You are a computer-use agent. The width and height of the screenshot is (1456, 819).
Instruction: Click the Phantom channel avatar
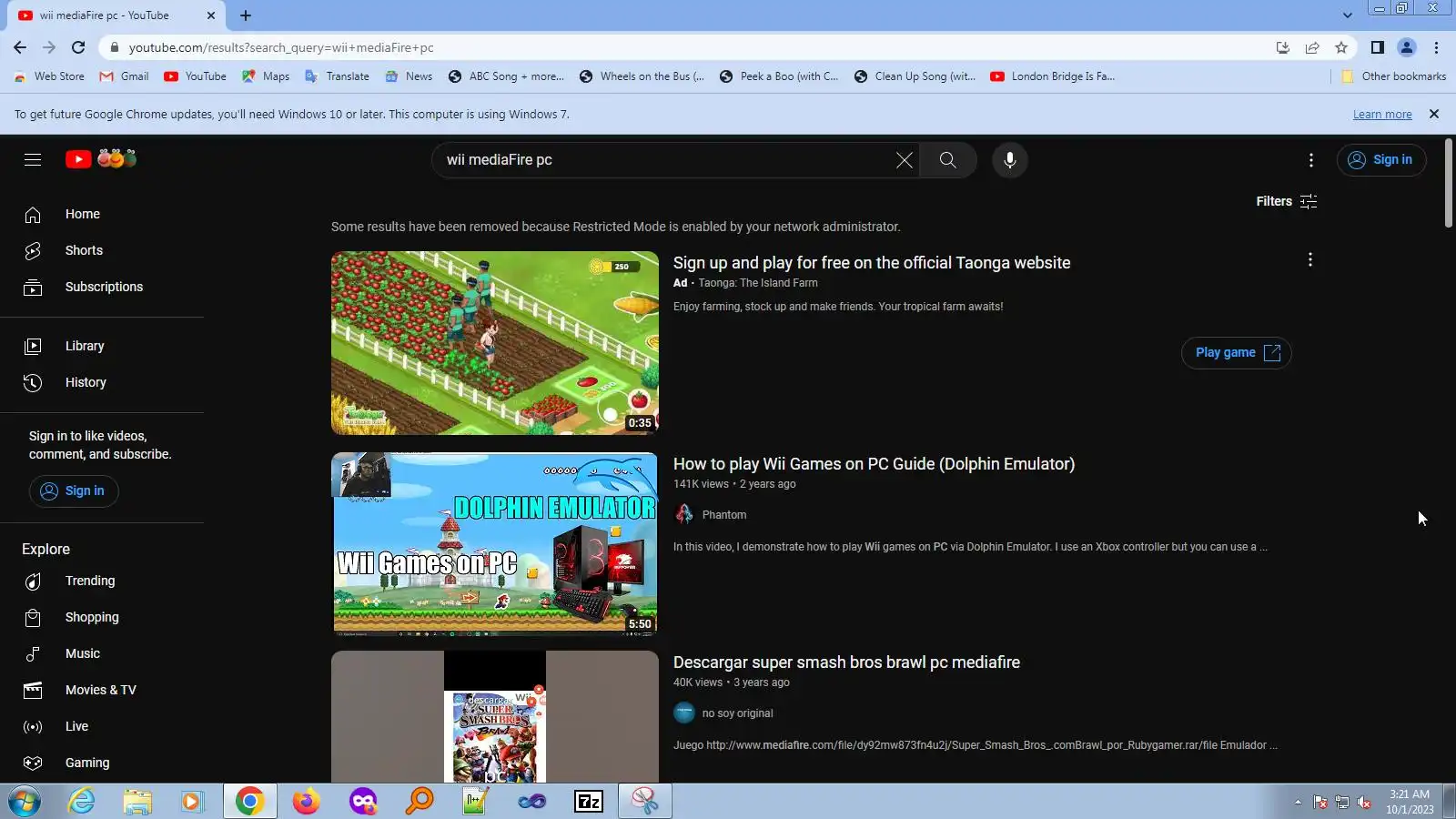coord(684,515)
